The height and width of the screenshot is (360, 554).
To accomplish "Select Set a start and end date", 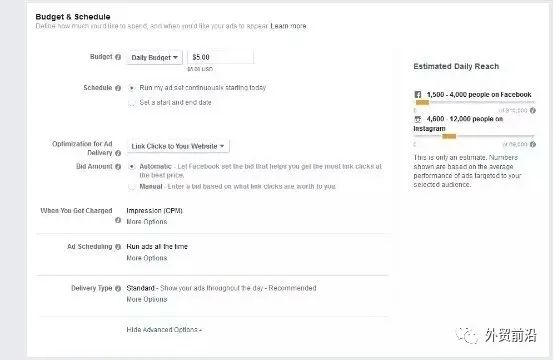I will [x=132, y=103].
